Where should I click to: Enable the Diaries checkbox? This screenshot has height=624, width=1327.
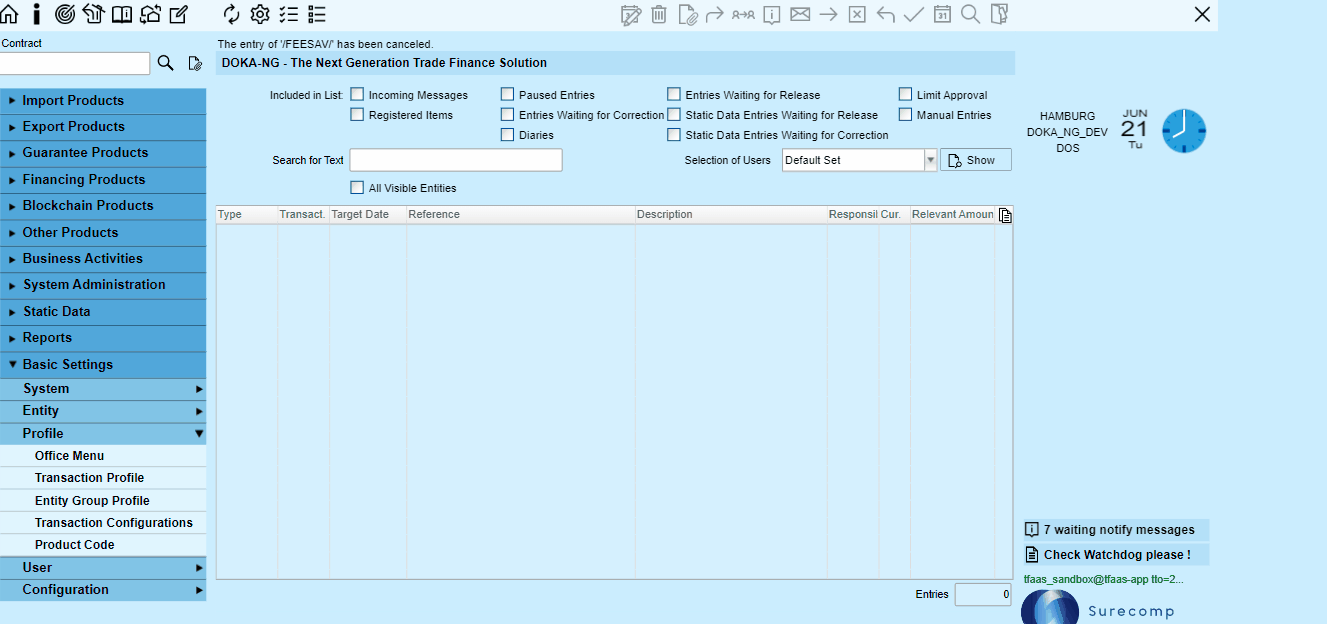click(x=508, y=134)
